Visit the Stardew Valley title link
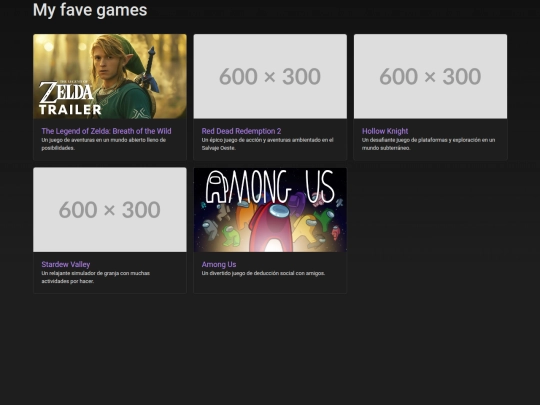Viewport: 540px width, 405px height. pyautogui.click(x=66, y=264)
